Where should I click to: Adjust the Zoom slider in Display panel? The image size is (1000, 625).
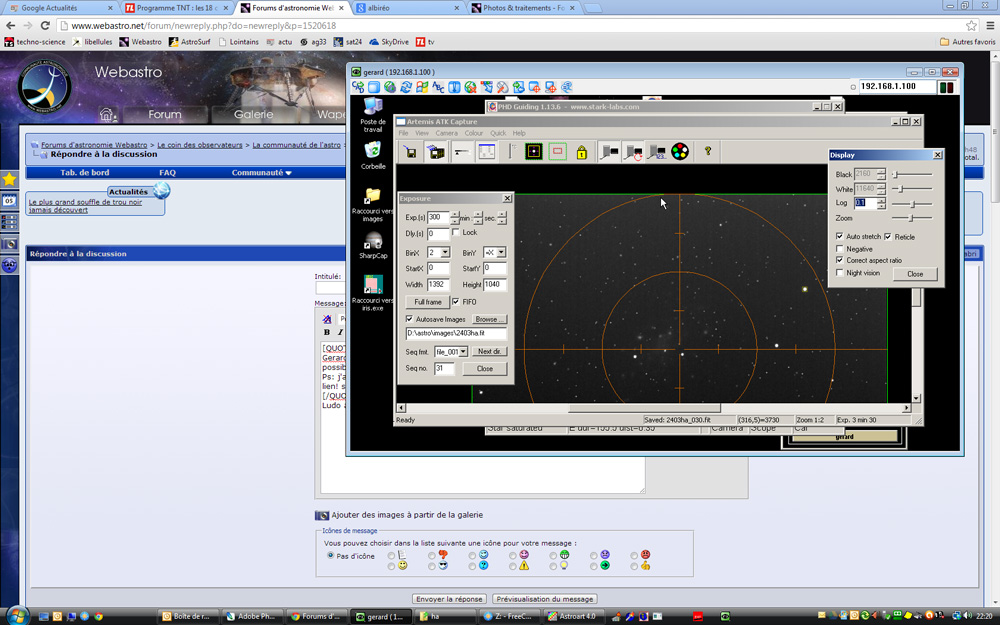[x=911, y=218]
